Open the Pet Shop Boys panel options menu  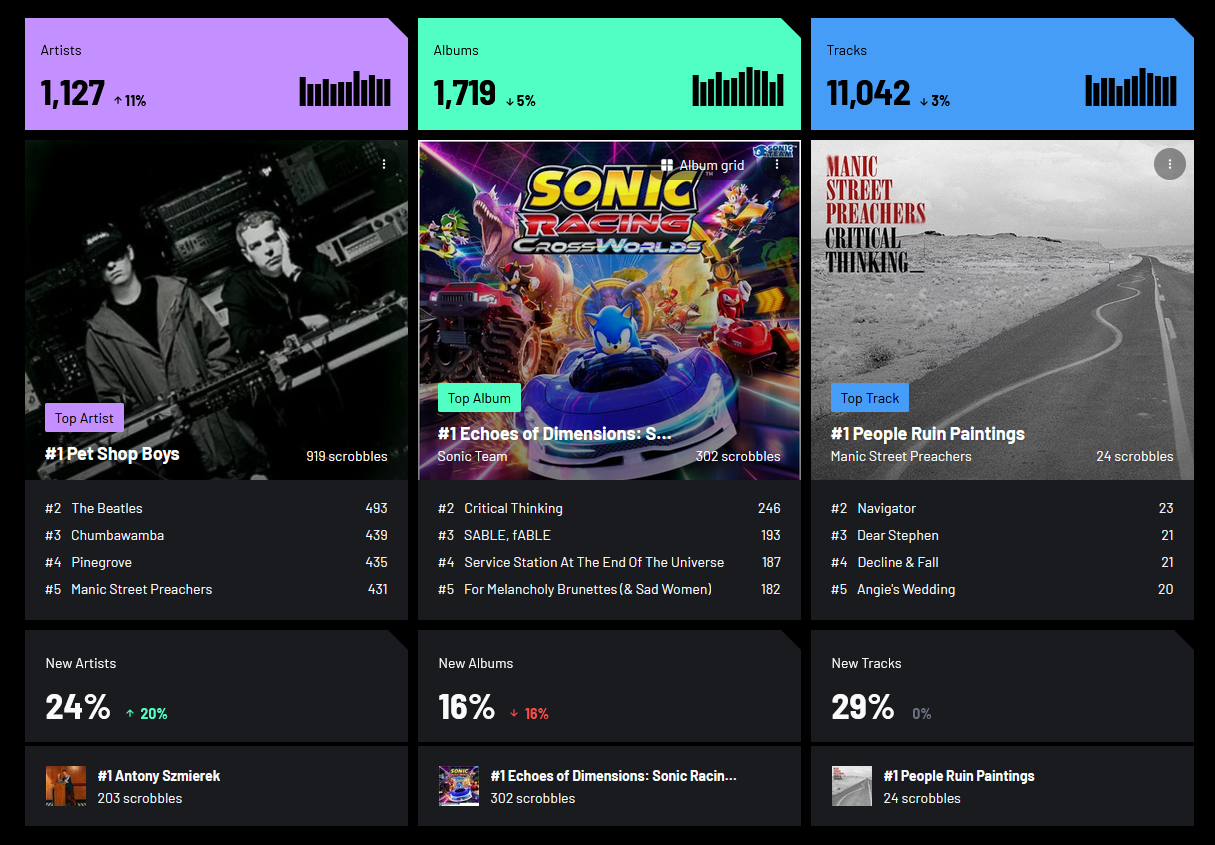[384, 163]
